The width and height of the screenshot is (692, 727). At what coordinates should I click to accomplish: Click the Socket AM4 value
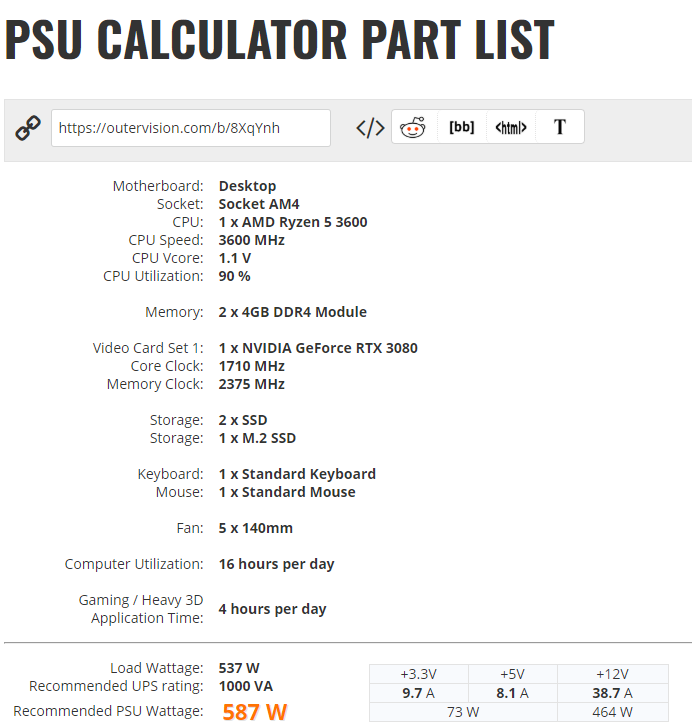coord(259,204)
